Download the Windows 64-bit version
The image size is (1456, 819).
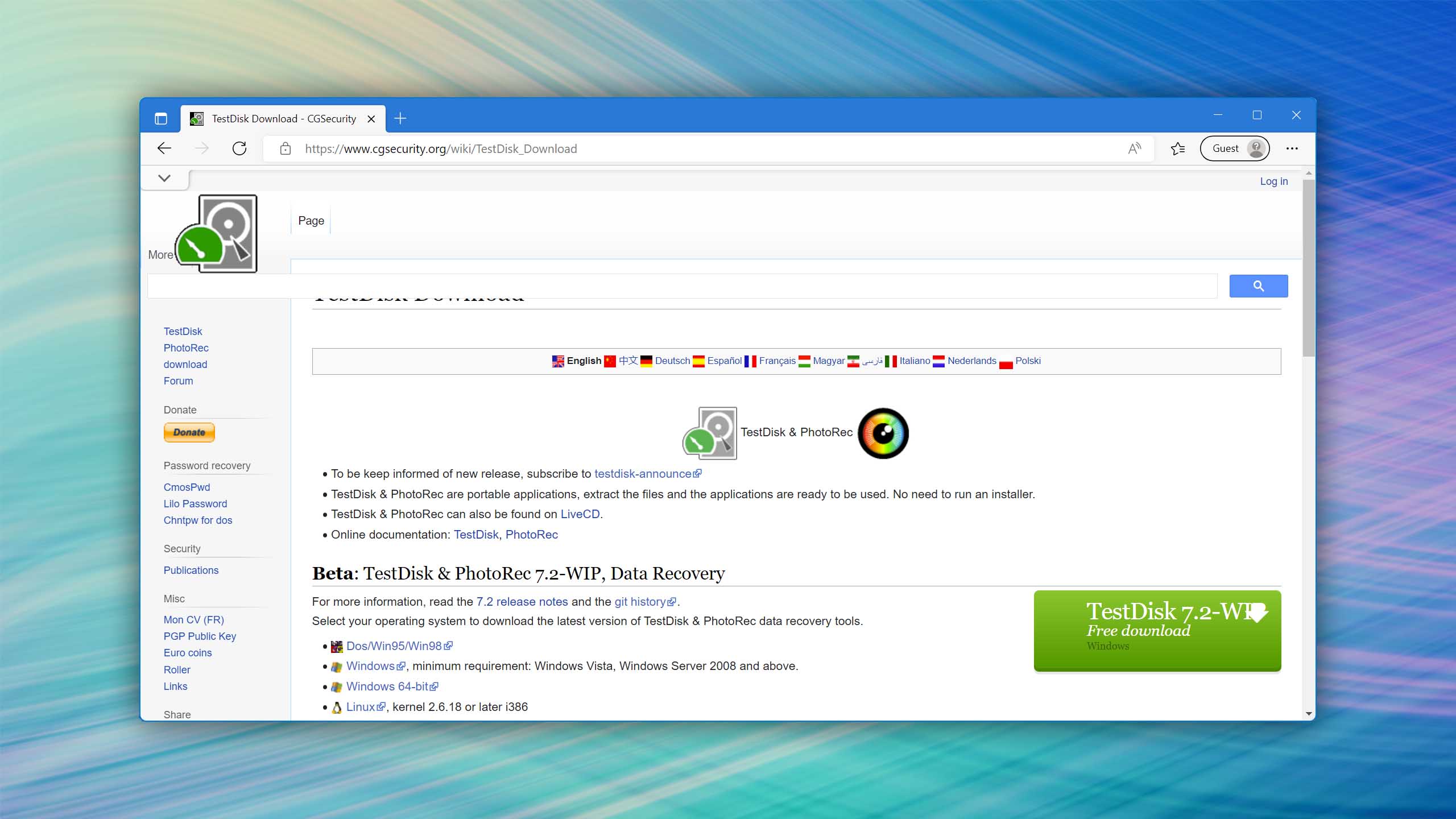point(392,686)
